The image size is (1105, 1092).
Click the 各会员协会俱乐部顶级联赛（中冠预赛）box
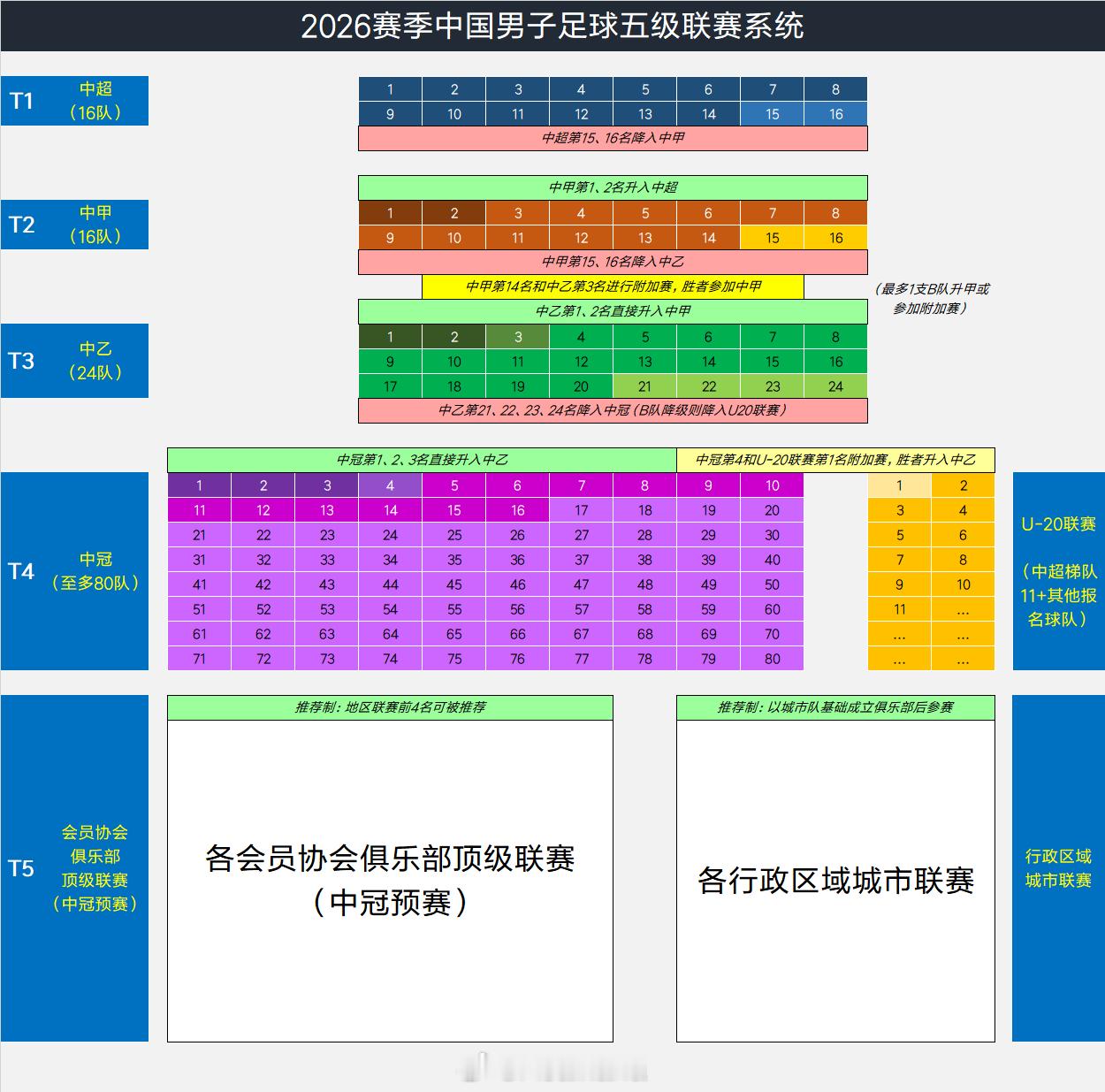pos(392,880)
